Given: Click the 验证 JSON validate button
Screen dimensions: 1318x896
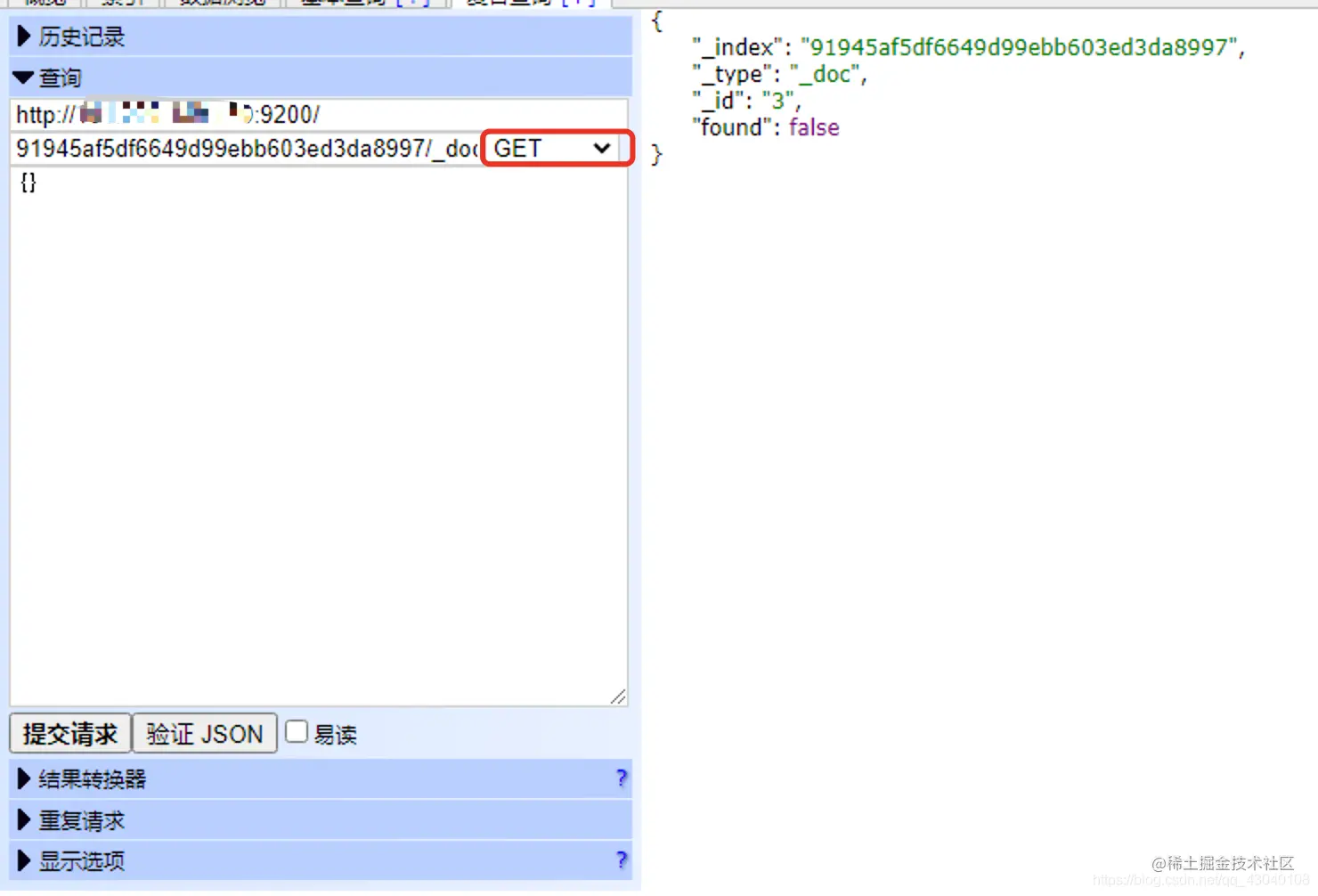Looking at the screenshot, I should coord(205,734).
